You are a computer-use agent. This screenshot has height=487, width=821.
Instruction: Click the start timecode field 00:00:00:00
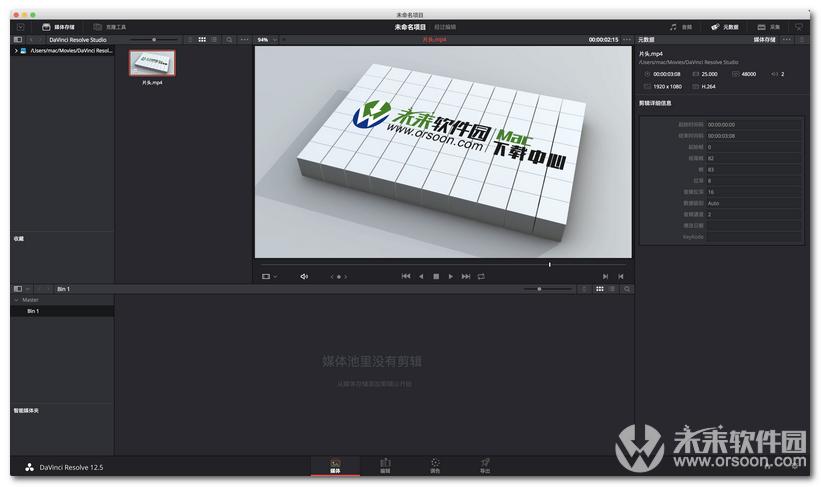click(754, 125)
